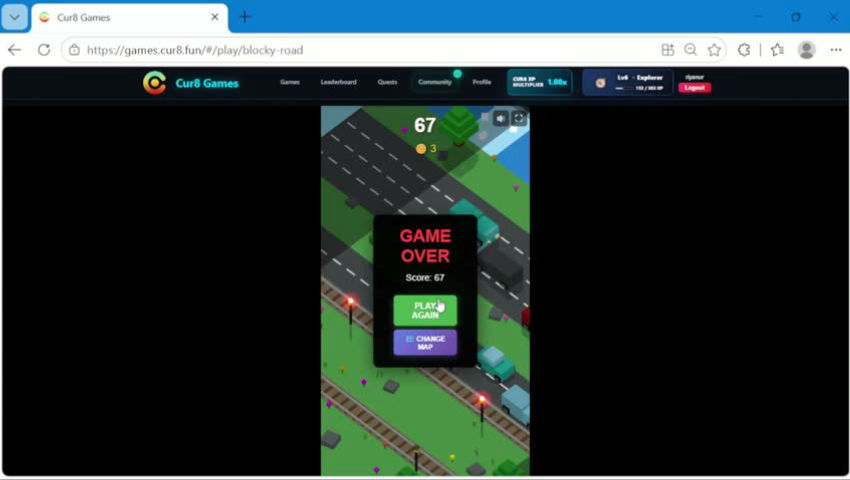Screen dimensions: 850x480
Task: Open the Quests page
Action: 387,82
